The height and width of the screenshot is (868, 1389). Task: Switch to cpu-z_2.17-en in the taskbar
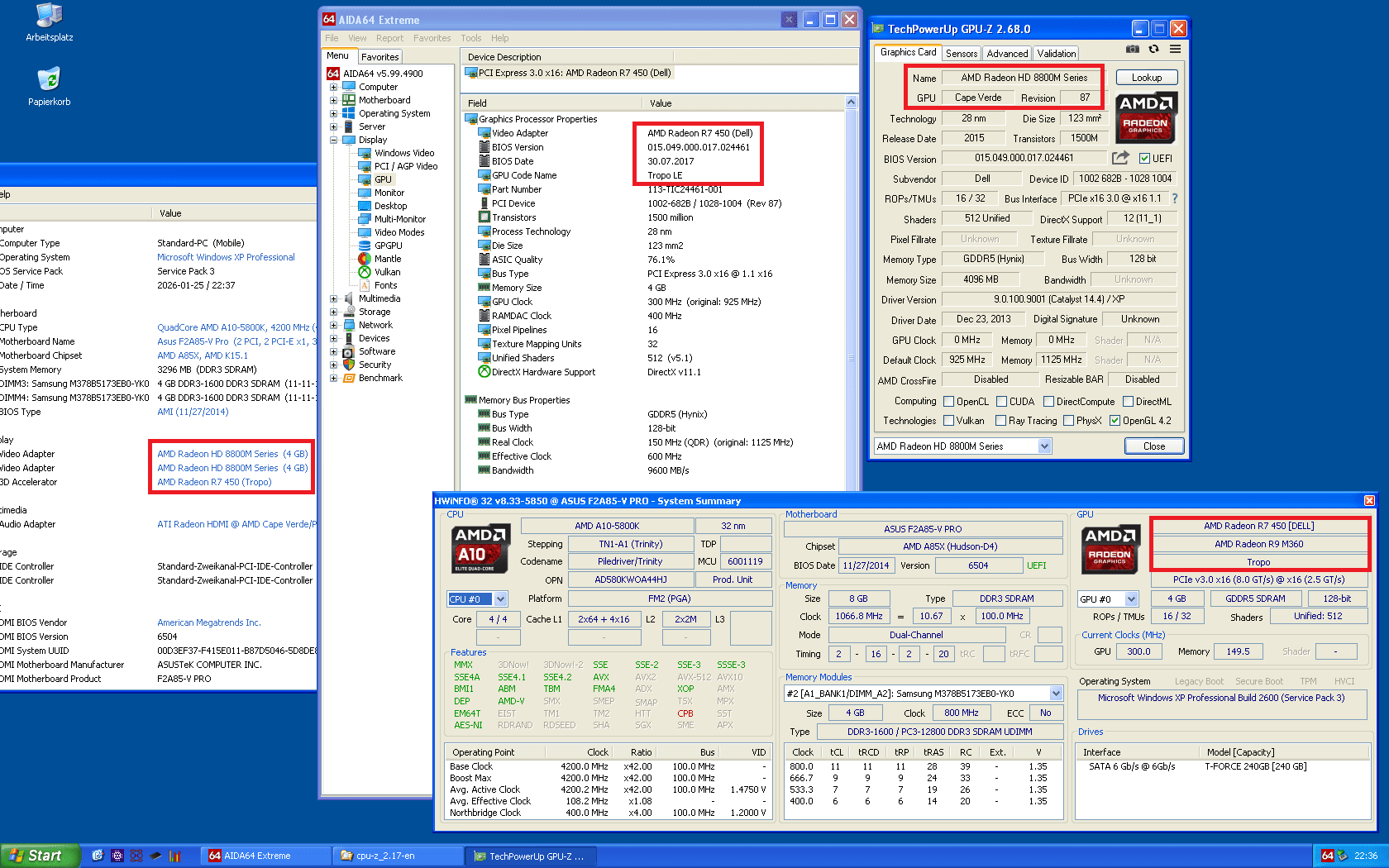tap(398, 856)
